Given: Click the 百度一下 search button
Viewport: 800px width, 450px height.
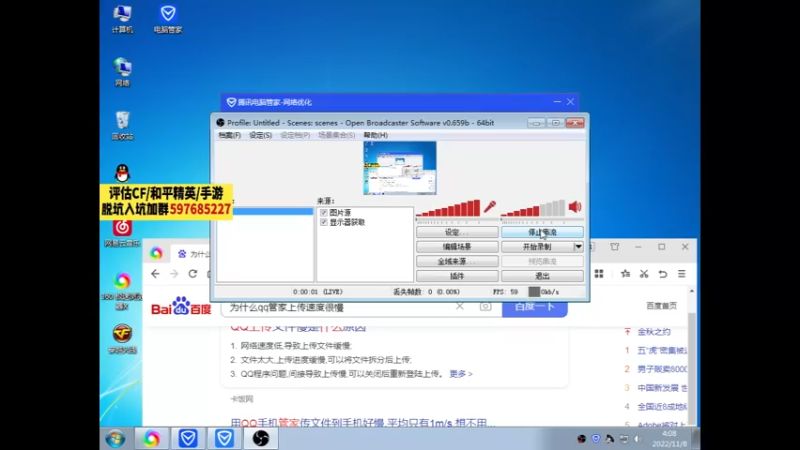Looking at the screenshot, I should (x=535, y=307).
